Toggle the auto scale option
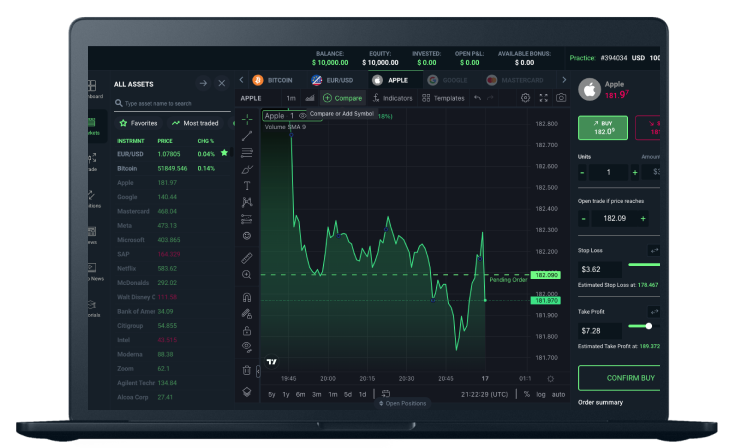The height and width of the screenshot is (448, 738). coord(559,394)
